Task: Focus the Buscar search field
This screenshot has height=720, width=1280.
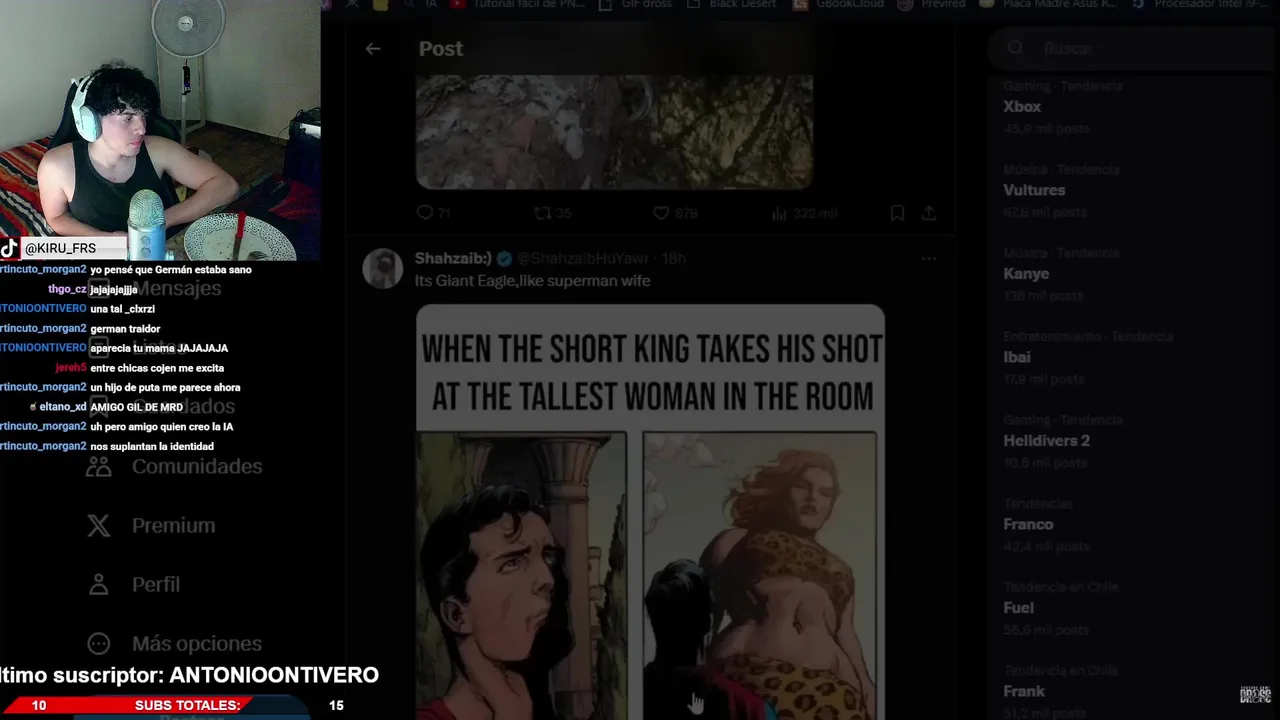Action: coord(1134,48)
